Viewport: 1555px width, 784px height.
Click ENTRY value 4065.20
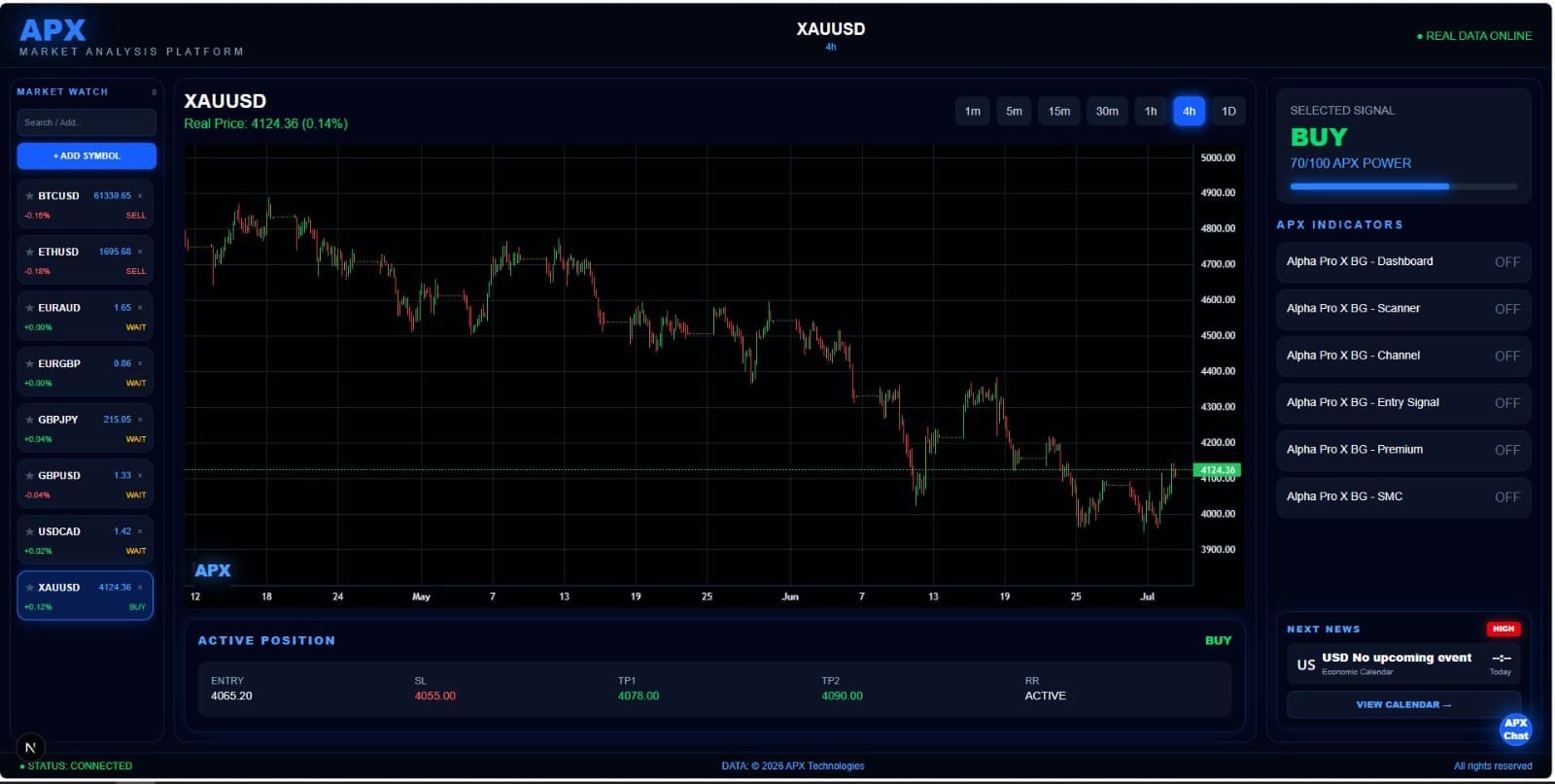[x=231, y=697]
